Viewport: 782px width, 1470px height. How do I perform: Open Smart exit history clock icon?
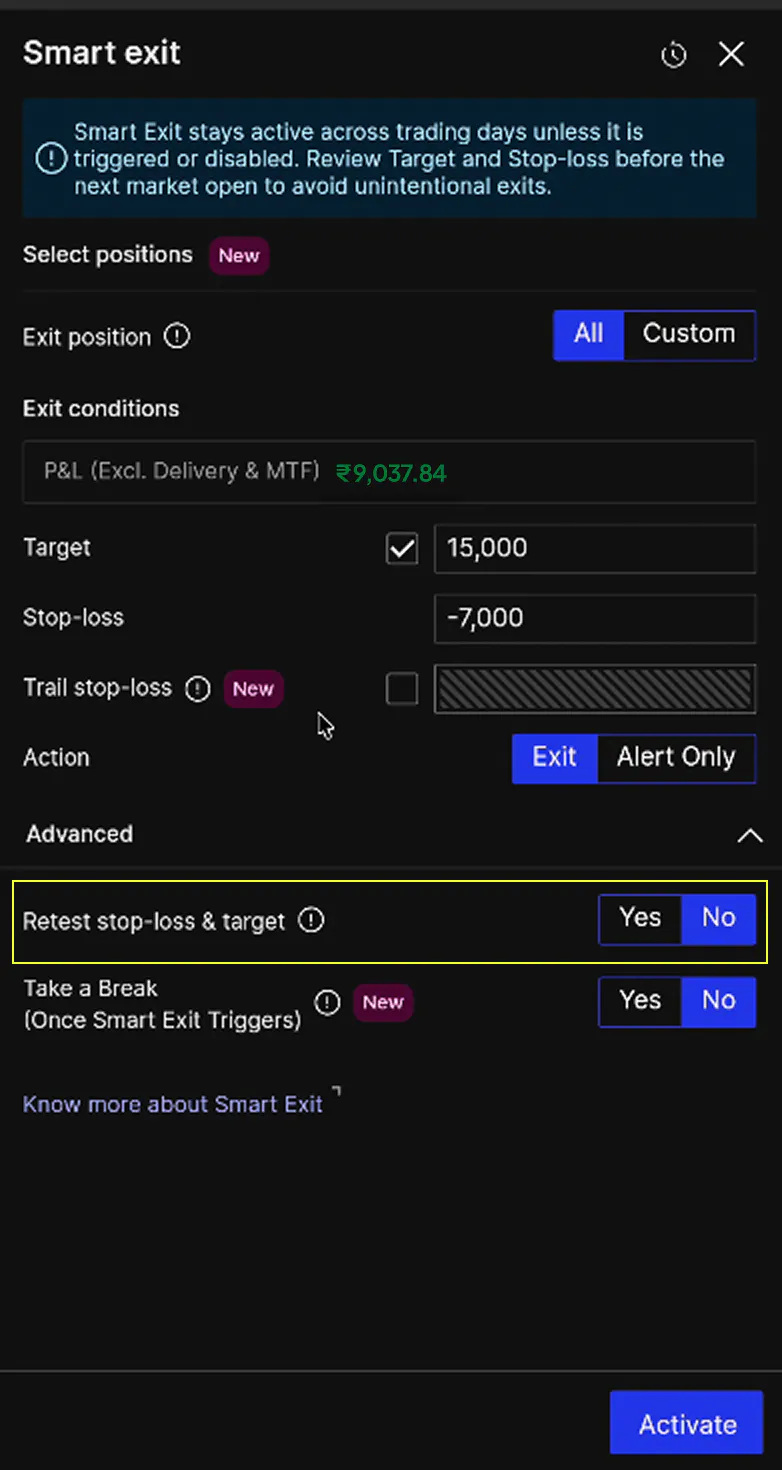tap(674, 55)
